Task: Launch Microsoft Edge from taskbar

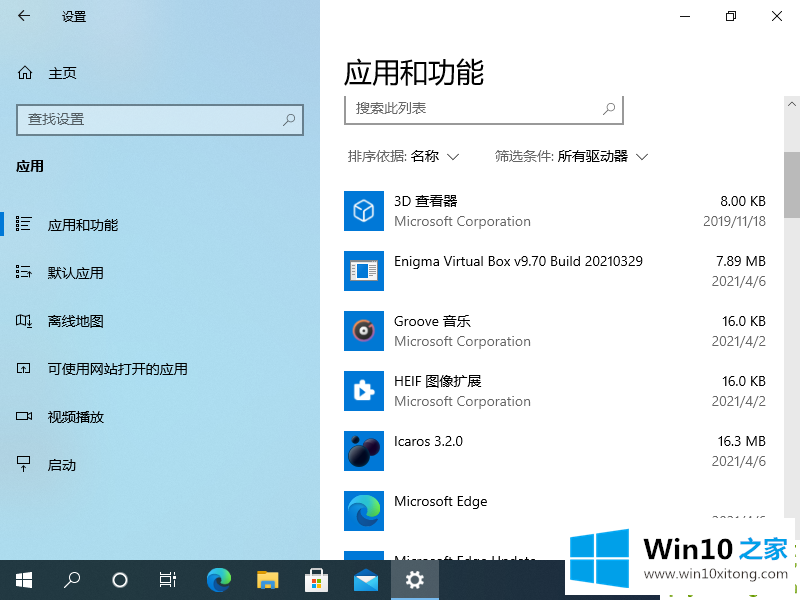Action: [x=219, y=580]
